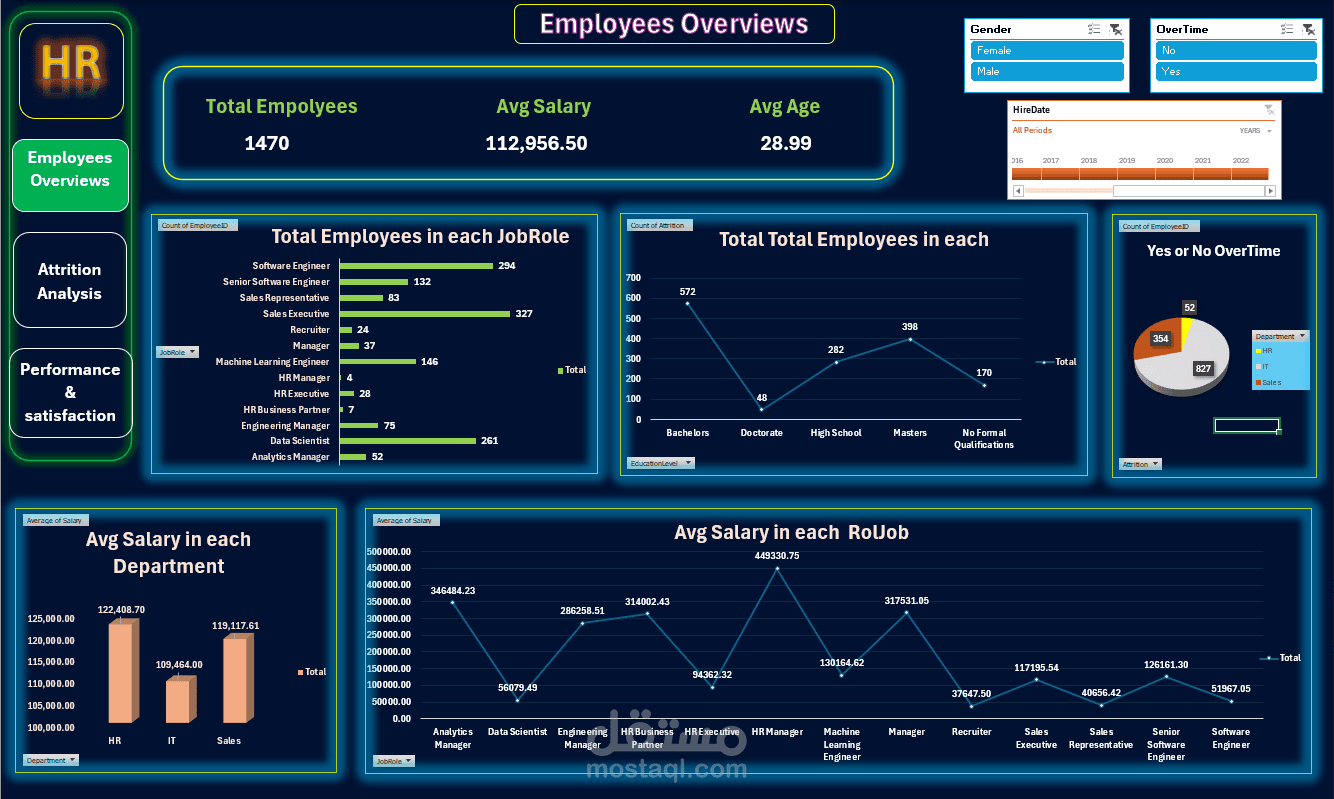The image size is (1334, 799).
Task: Switch to Performance & satisfaction page
Action: pyautogui.click(x=70, y=392)
